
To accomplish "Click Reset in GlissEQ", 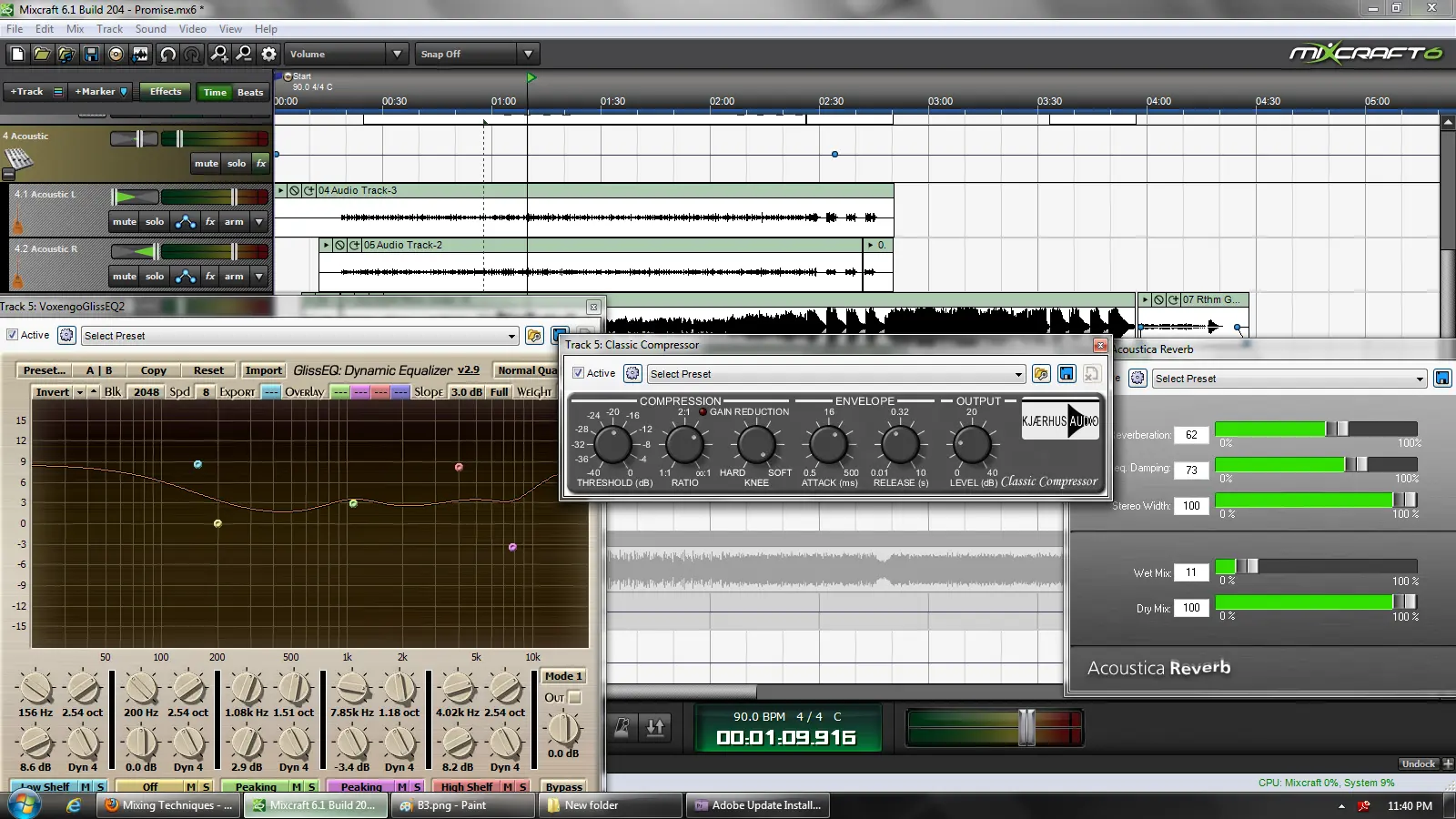I will point(208,370).
